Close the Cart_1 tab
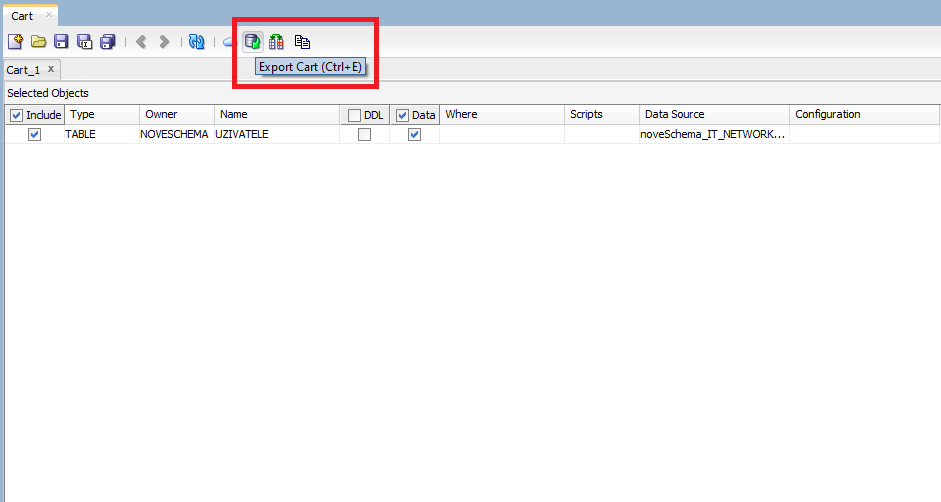This screenshot has width=941, height=502. (51, 69)
